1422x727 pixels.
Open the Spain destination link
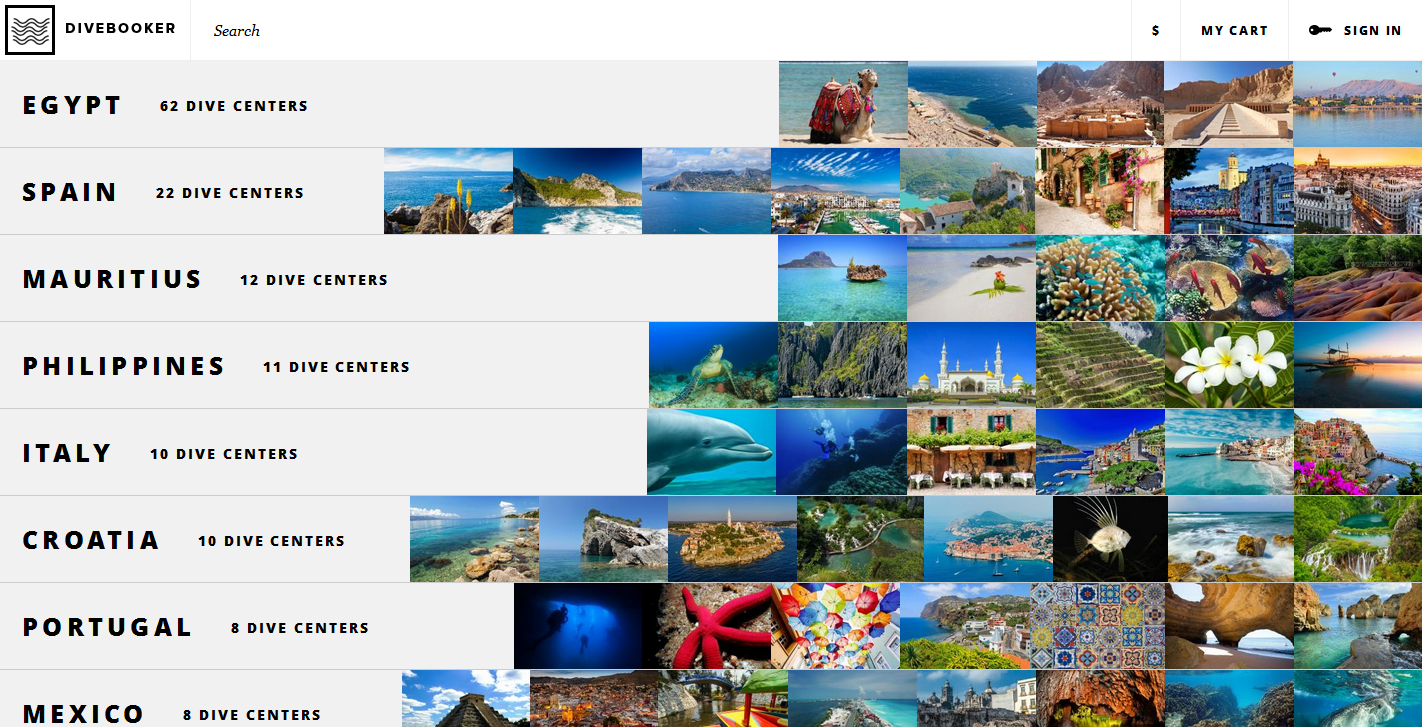pyautogui.click(x=70, y=193)
